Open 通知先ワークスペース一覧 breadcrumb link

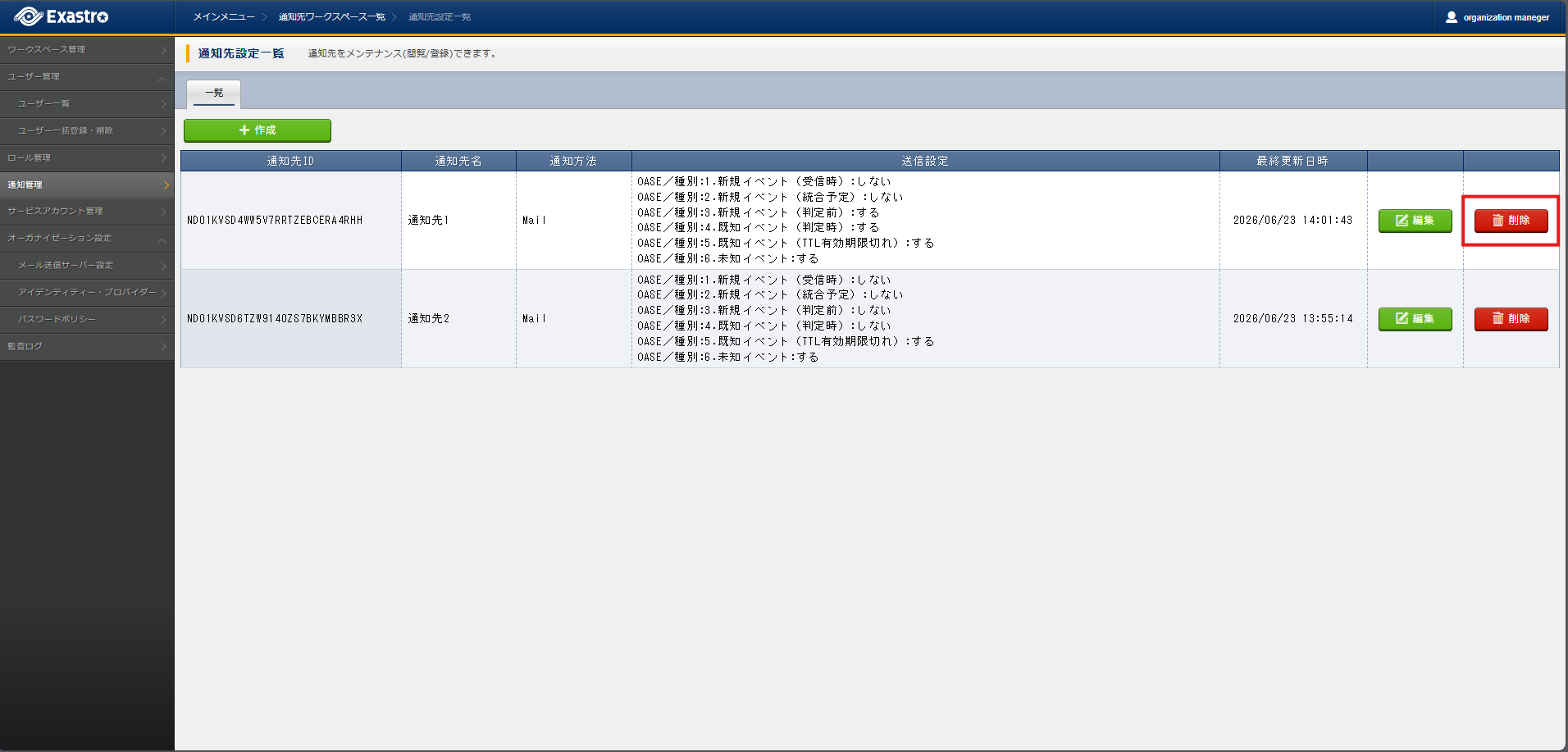coord(332,17)
